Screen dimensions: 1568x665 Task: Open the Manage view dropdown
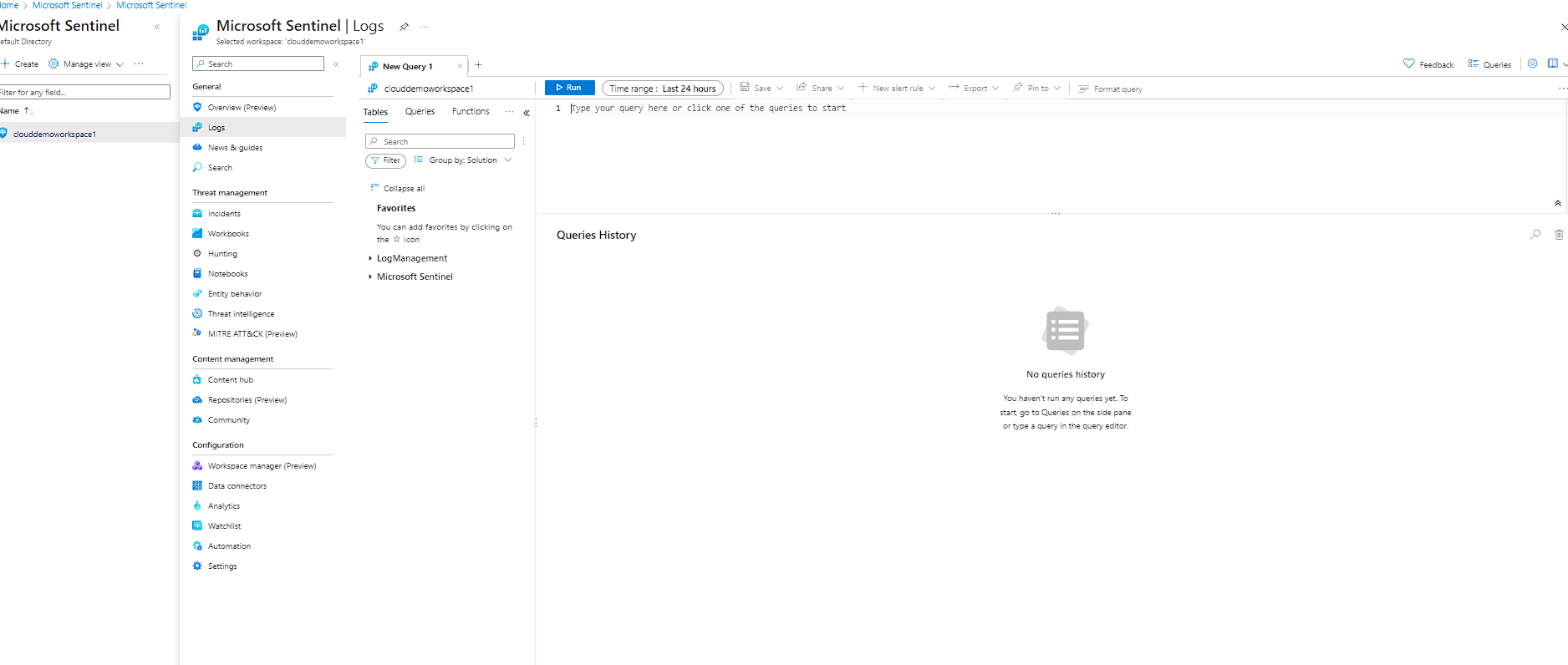coord(86,64)
